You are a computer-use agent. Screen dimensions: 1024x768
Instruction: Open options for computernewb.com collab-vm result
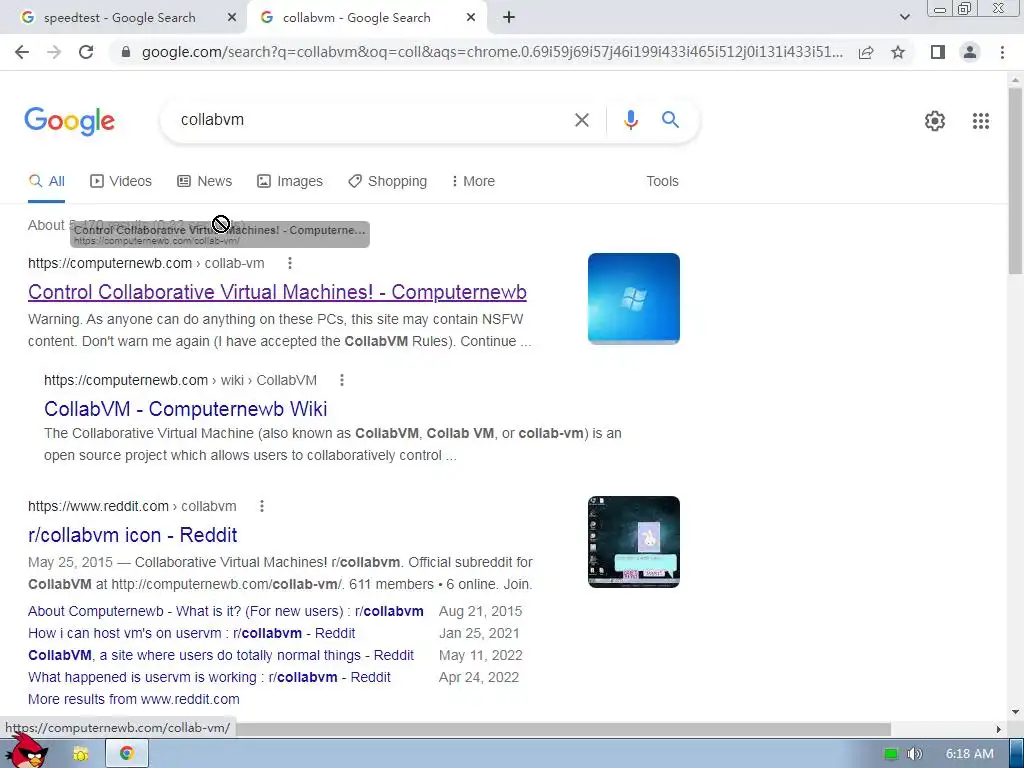(x=290, y=263)
